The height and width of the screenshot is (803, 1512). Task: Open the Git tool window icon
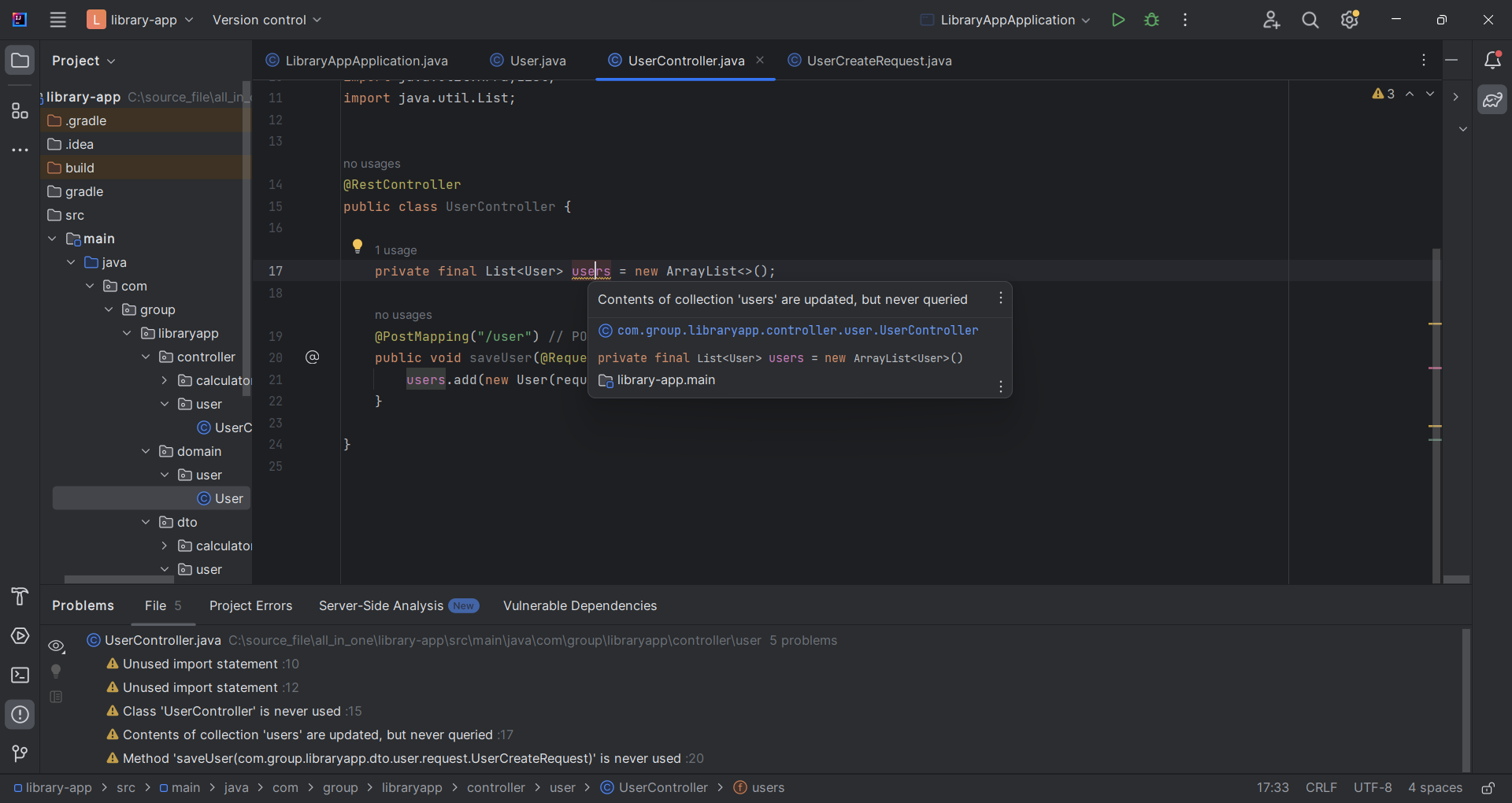tap(20, 754)
